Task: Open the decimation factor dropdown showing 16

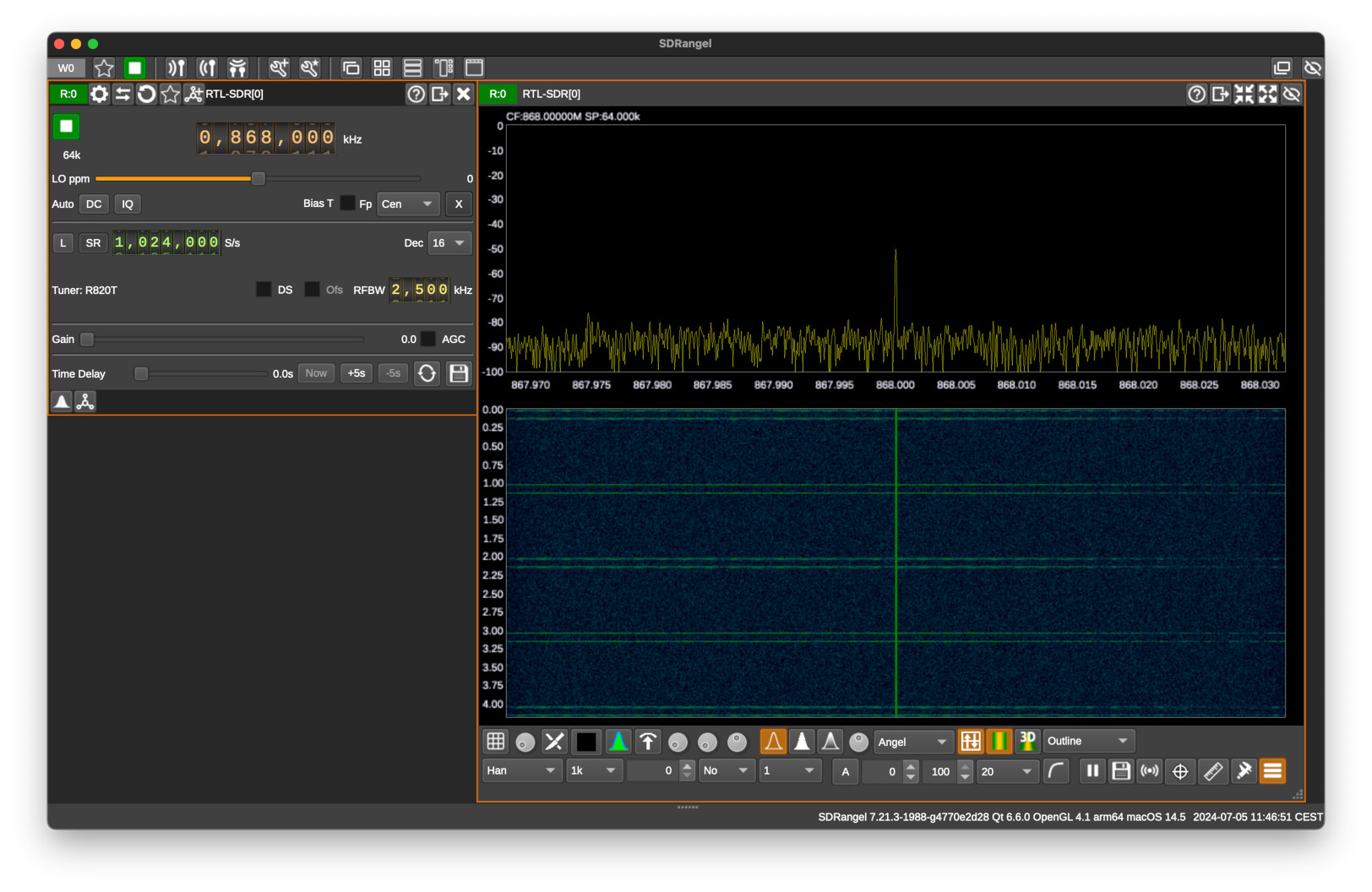Action: click(450, 242)
